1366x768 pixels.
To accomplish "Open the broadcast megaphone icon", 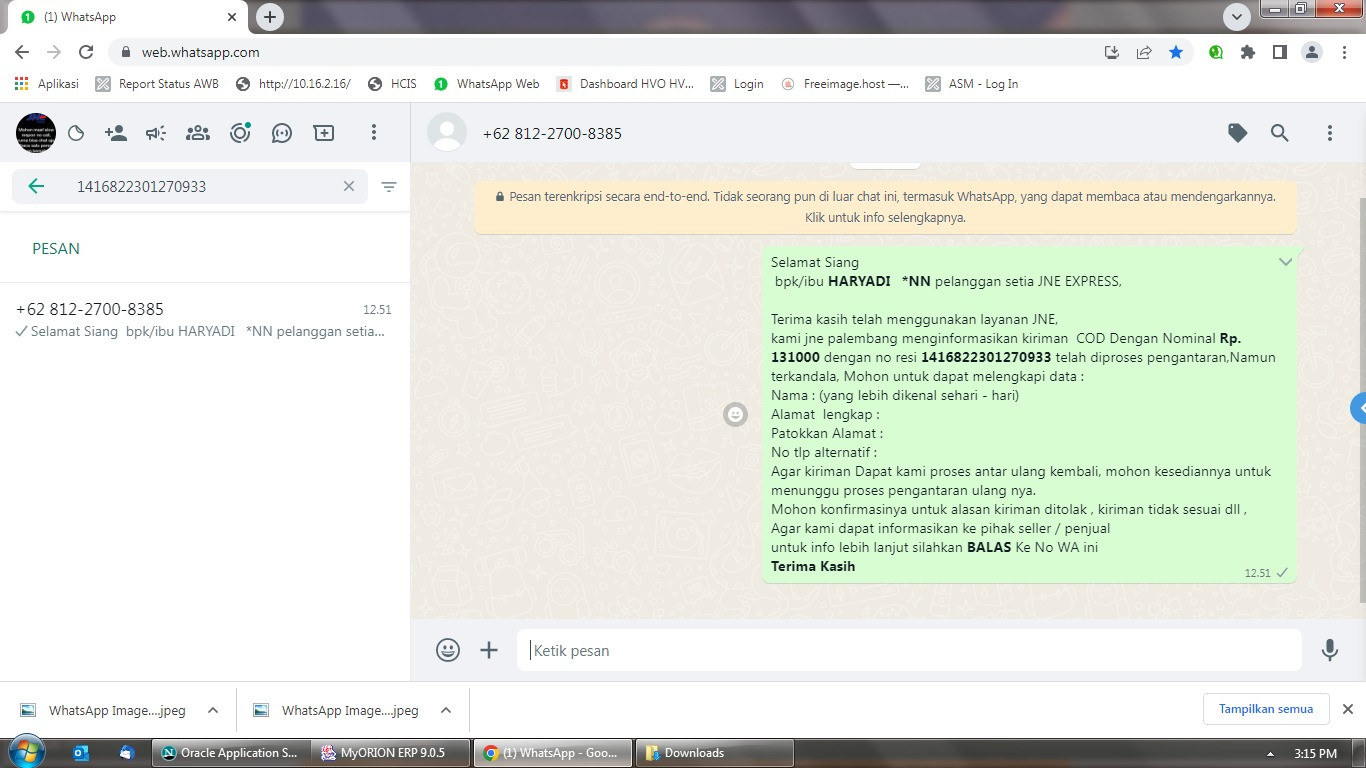I will (156, 133).
